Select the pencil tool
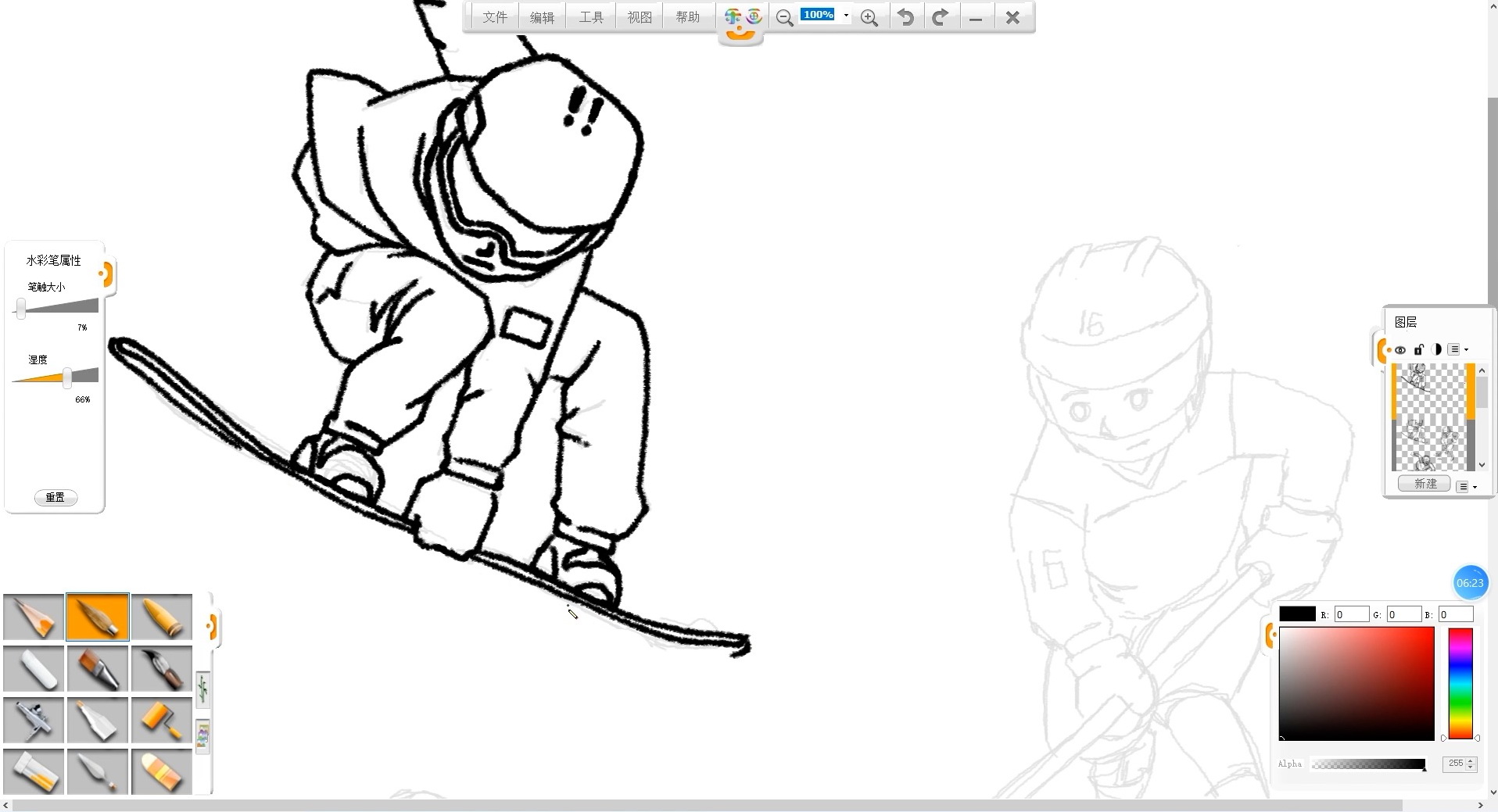Screen dimensions: 1498x812 pos(34,617)
